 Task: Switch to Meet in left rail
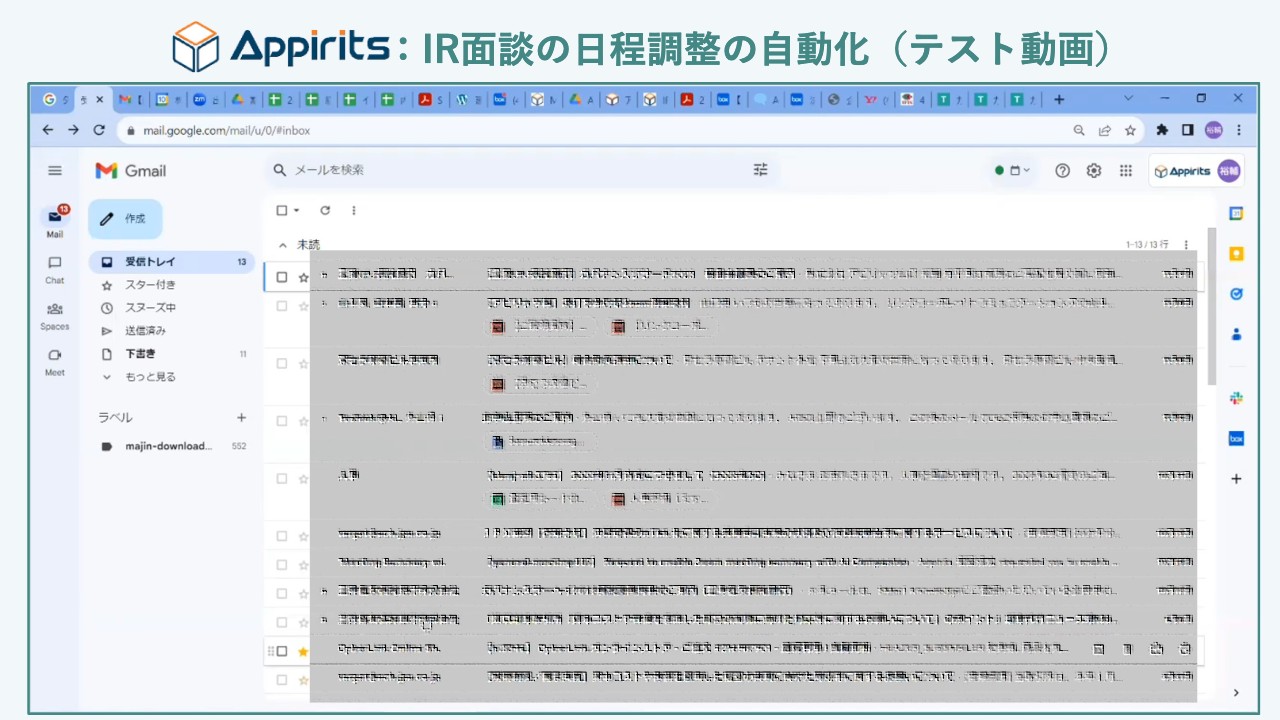coord(55,361)
